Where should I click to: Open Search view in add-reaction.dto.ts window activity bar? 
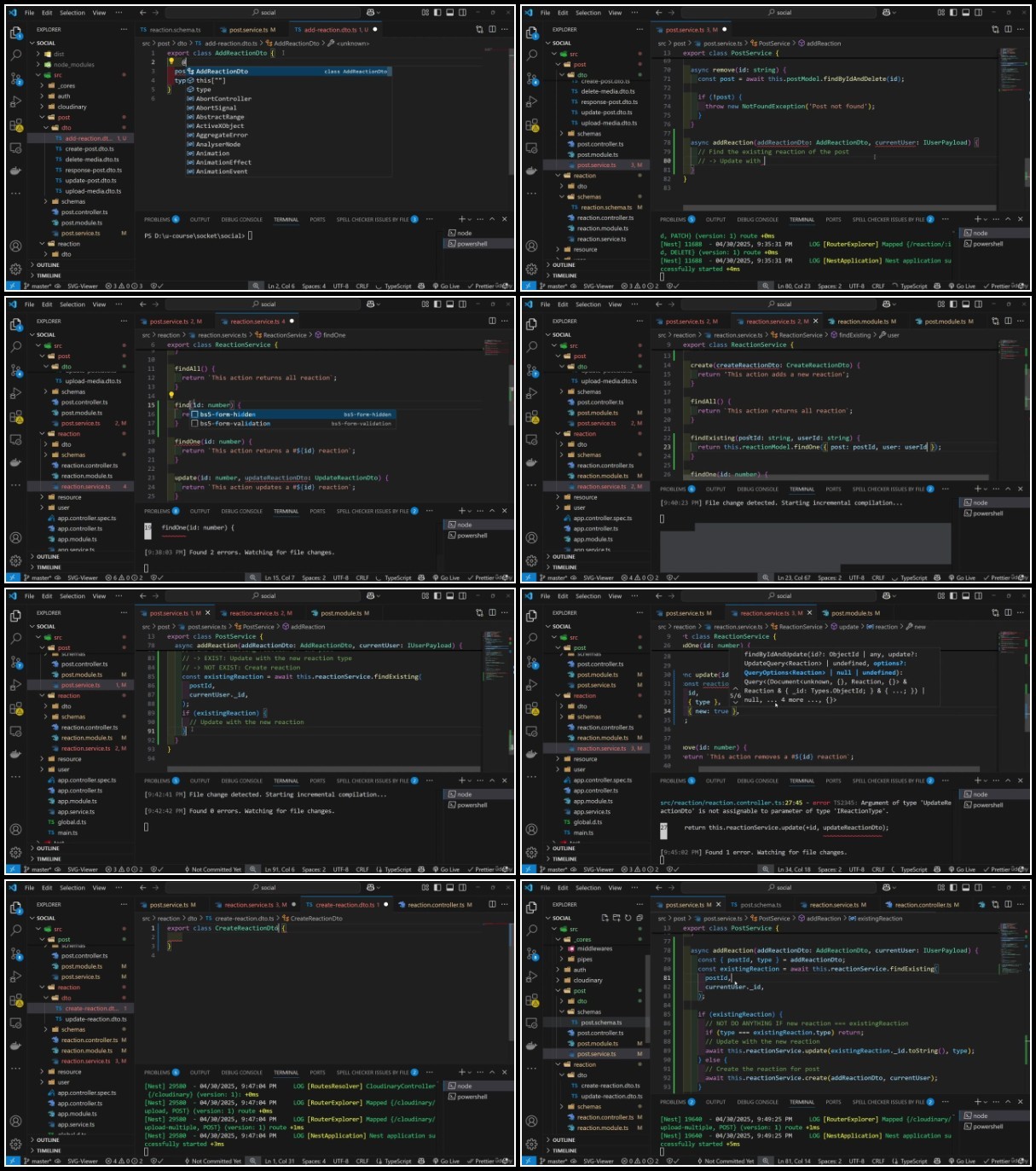pos(16,55)
